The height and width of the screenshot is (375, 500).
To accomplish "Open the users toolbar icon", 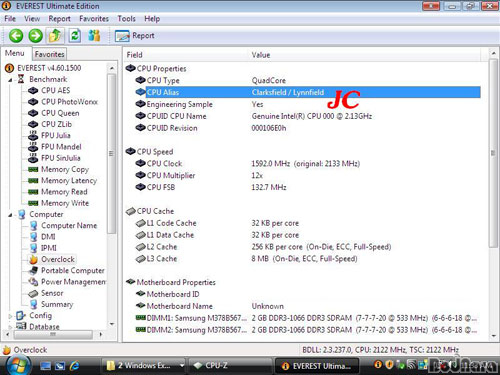I will (x=94, y=36).
